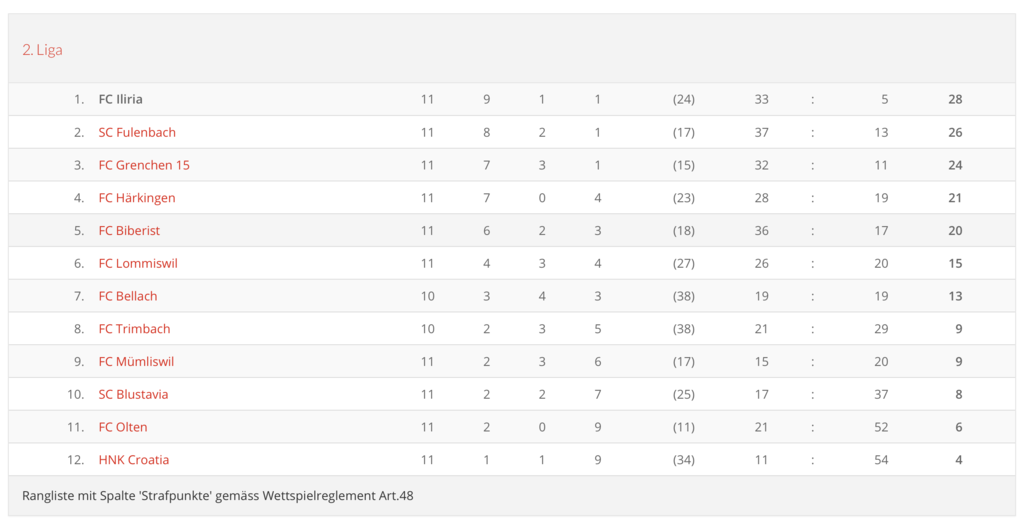Open SC Blustavia team page
The width and height of the screenshot is (1024, 531).
pyautogui.click(x=133, y=394)
